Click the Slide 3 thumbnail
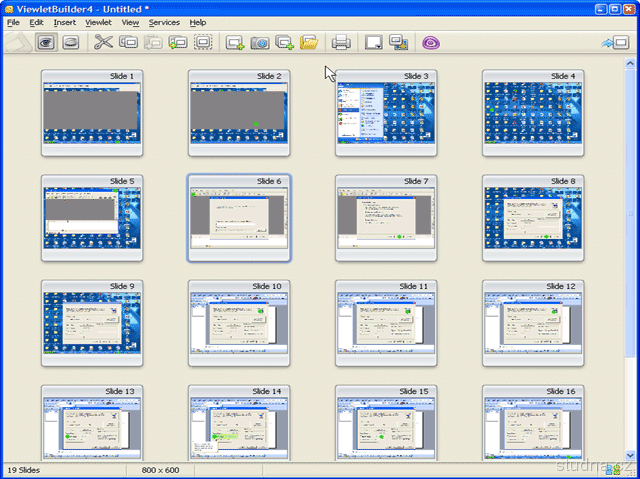The image size is (640, 479). tap(386, 113)
